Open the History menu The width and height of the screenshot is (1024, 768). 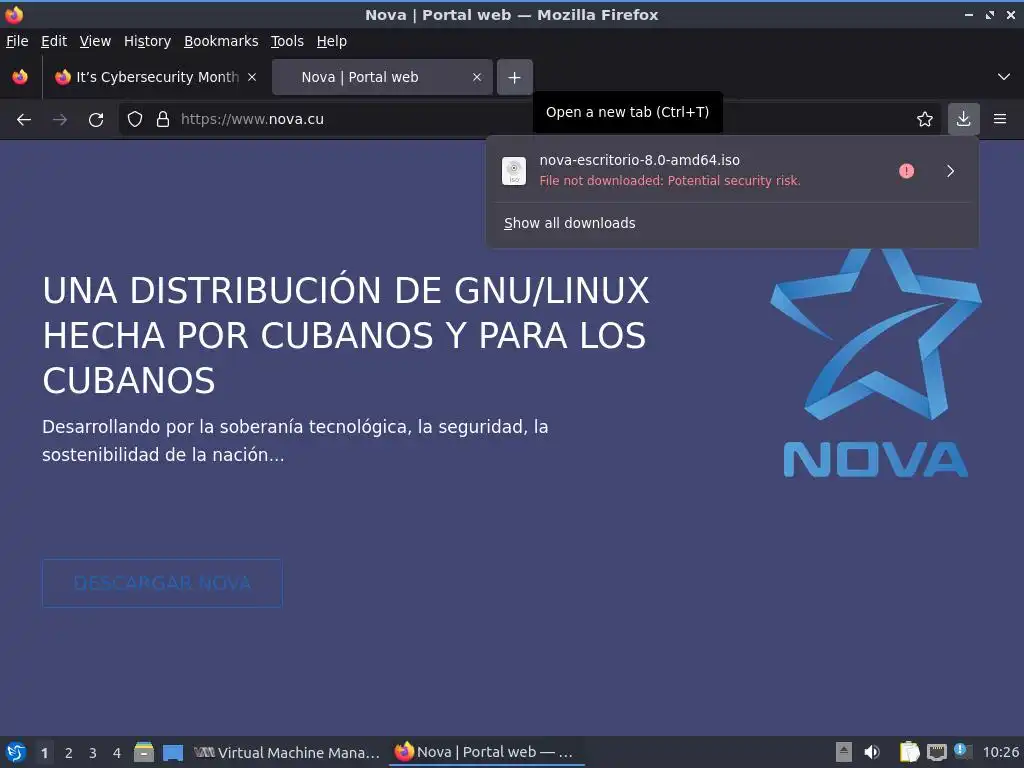148,41
